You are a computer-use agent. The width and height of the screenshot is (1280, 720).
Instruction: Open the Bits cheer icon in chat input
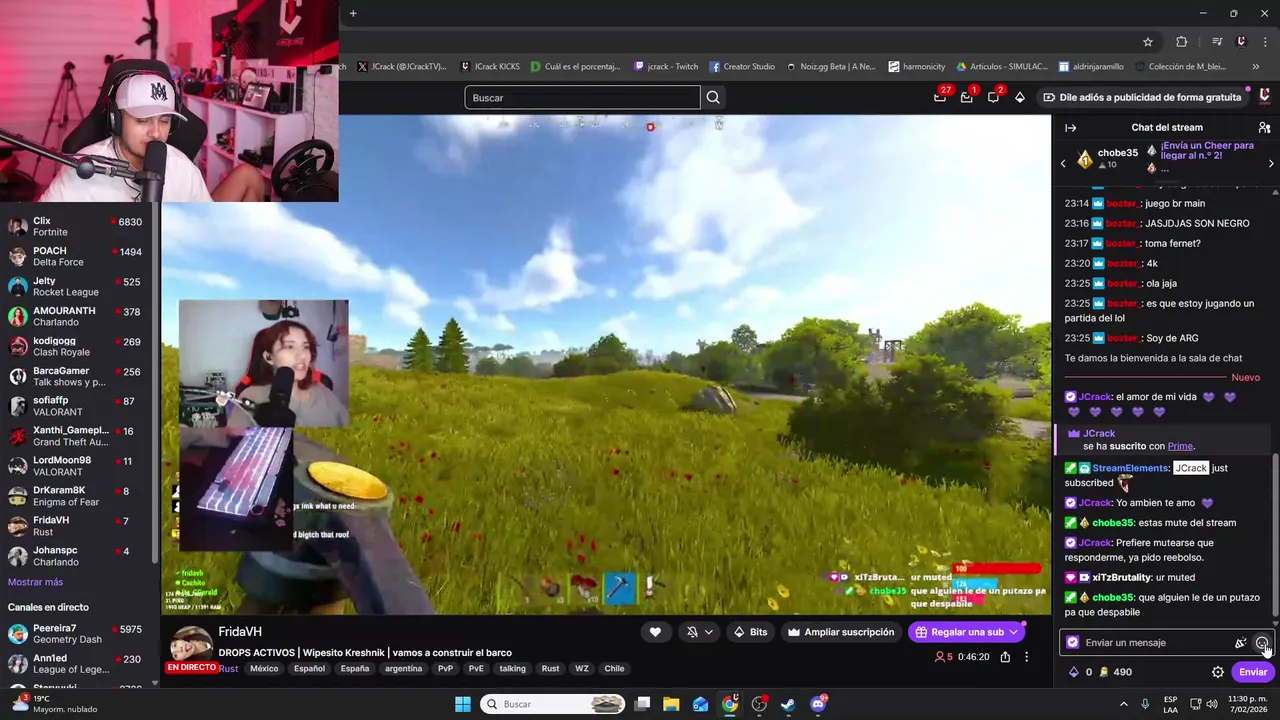pyautogui.click(x=1241, y=643)
